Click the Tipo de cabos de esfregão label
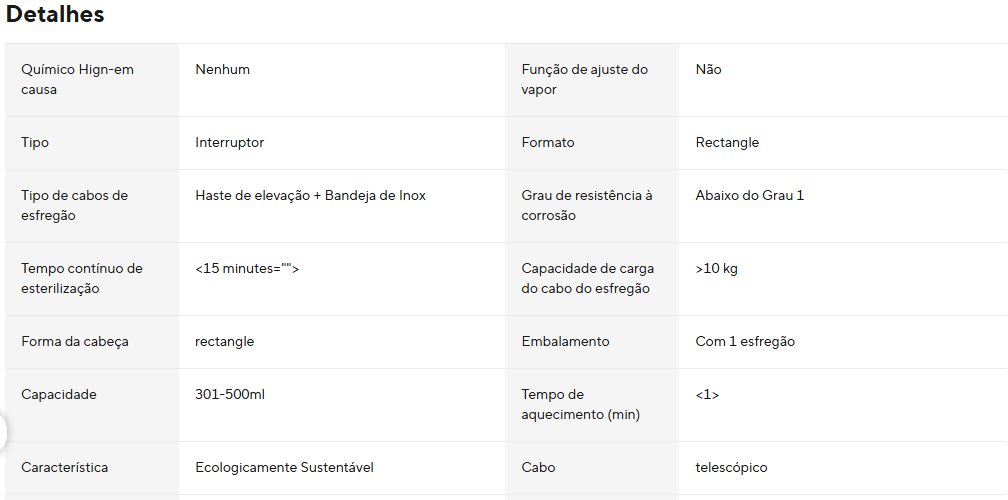Image resolution: width=1008 pixels, height=500 pixels. 74,206
